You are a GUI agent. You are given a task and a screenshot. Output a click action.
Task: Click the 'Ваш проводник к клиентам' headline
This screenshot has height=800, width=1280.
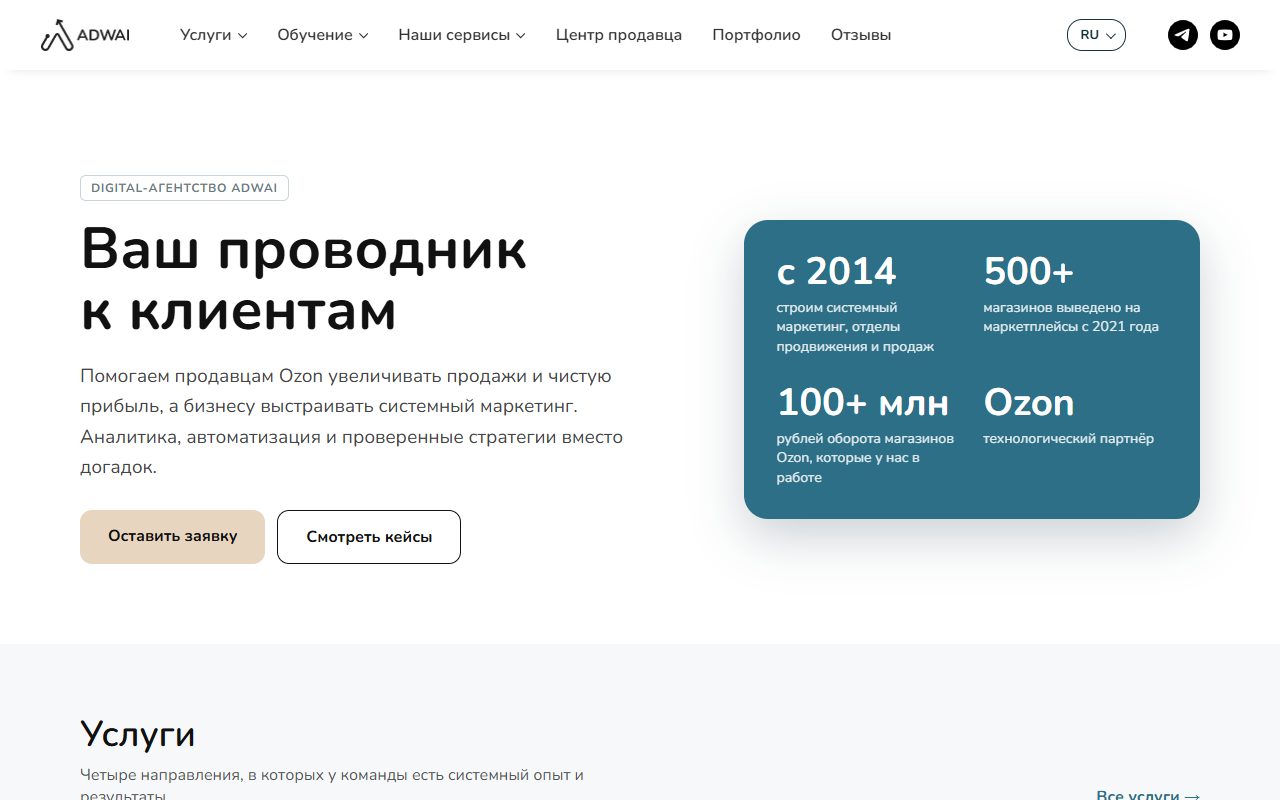303,280
